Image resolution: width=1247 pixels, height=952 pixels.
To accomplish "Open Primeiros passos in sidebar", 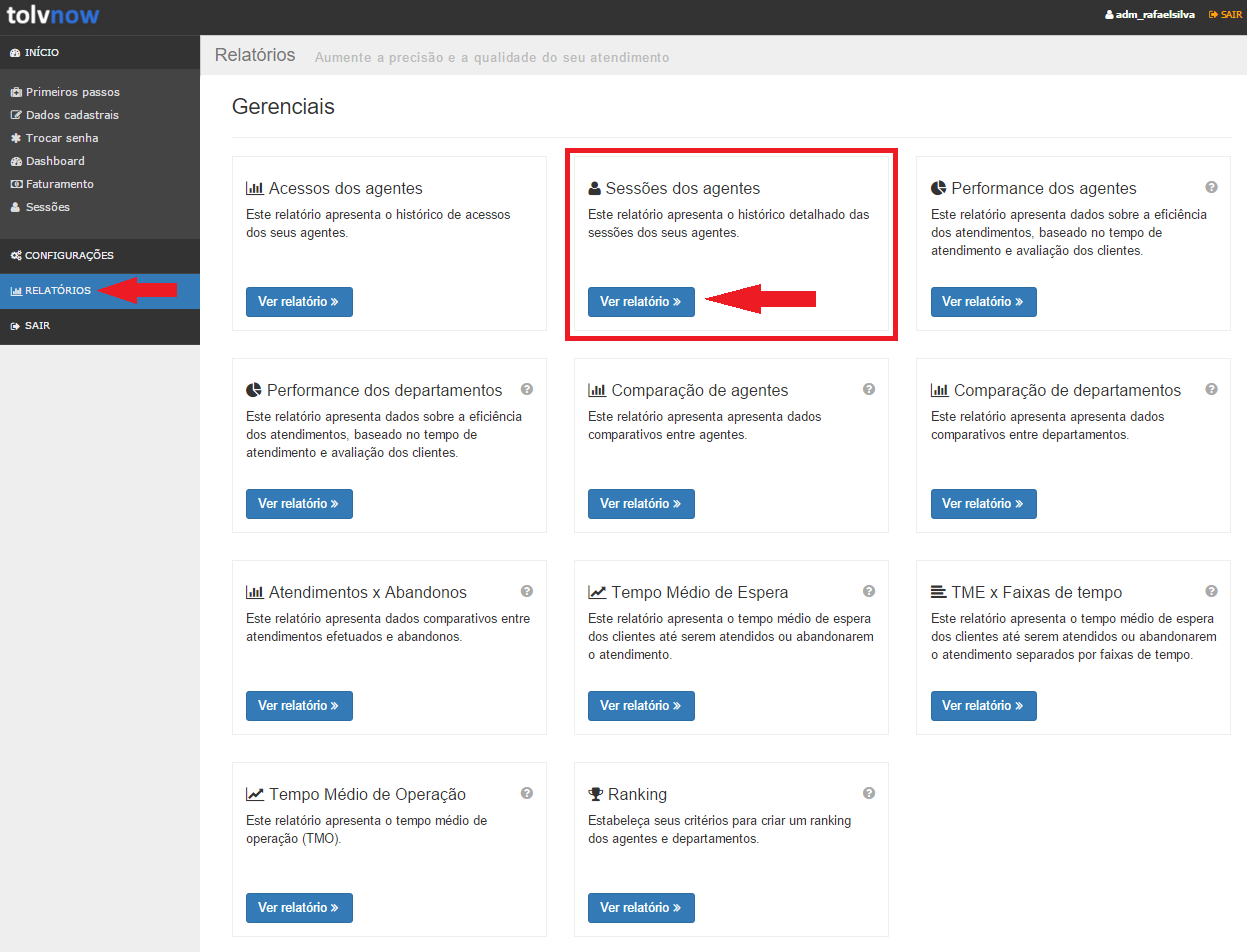I will [x=66, y=92].
